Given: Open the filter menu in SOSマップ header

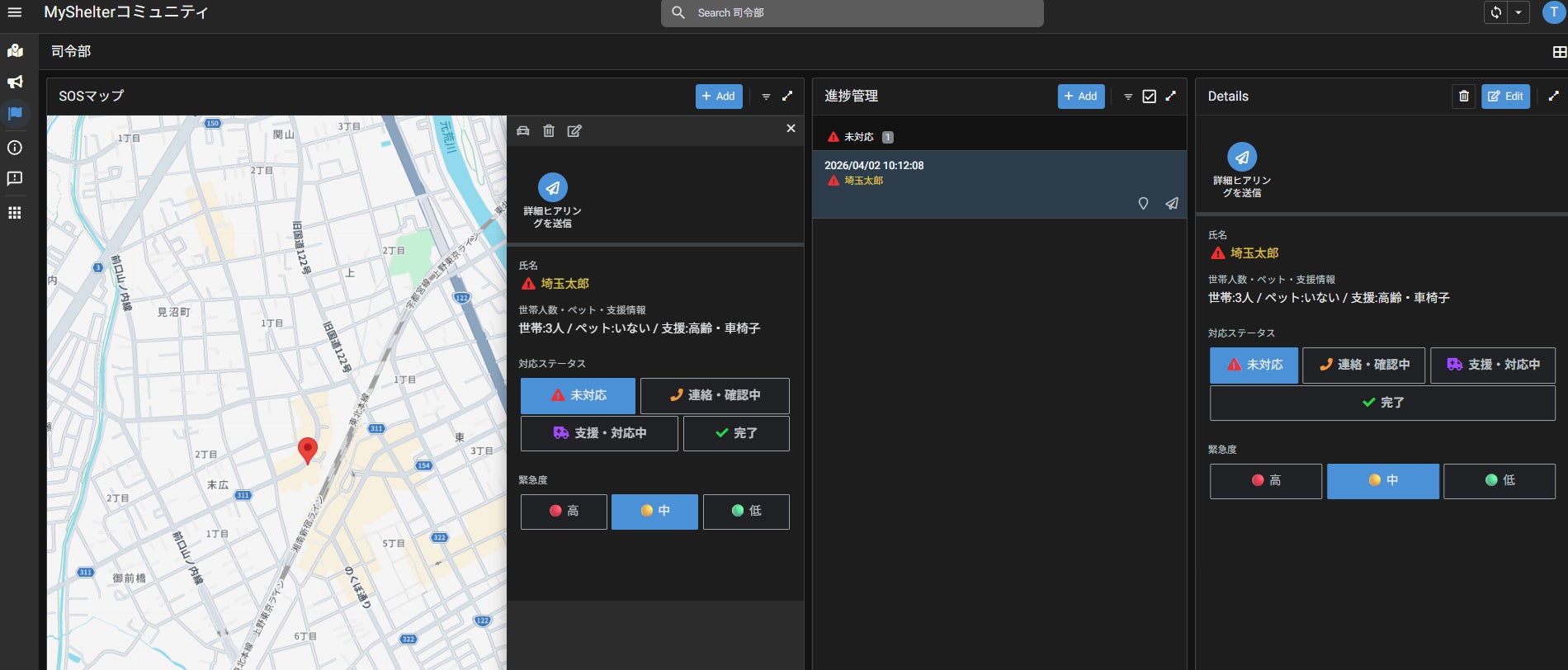Looking at the screenshot, I should (766, 97).
